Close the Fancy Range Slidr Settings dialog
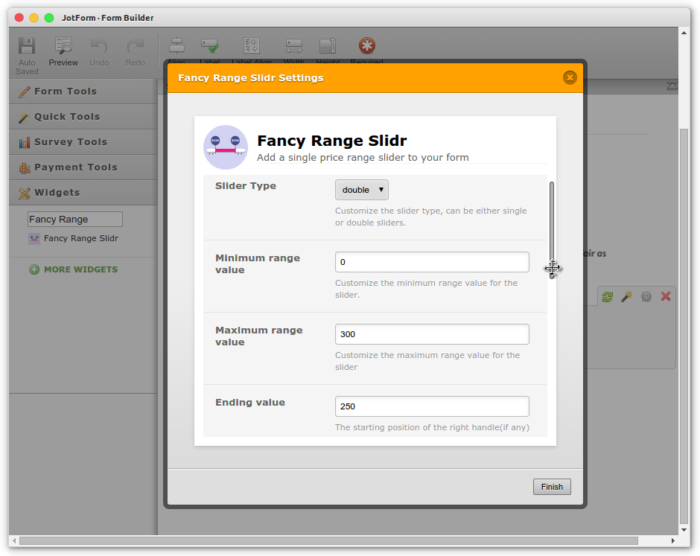The image size is (700, 556). coord(569,78)
